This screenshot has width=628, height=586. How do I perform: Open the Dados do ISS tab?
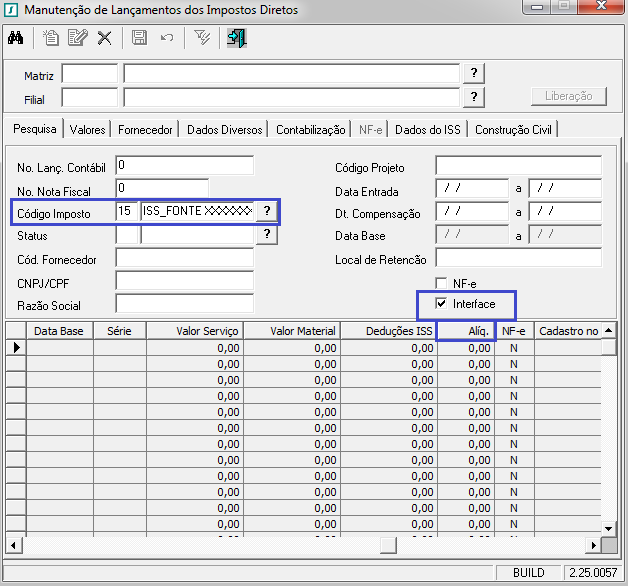427,129
